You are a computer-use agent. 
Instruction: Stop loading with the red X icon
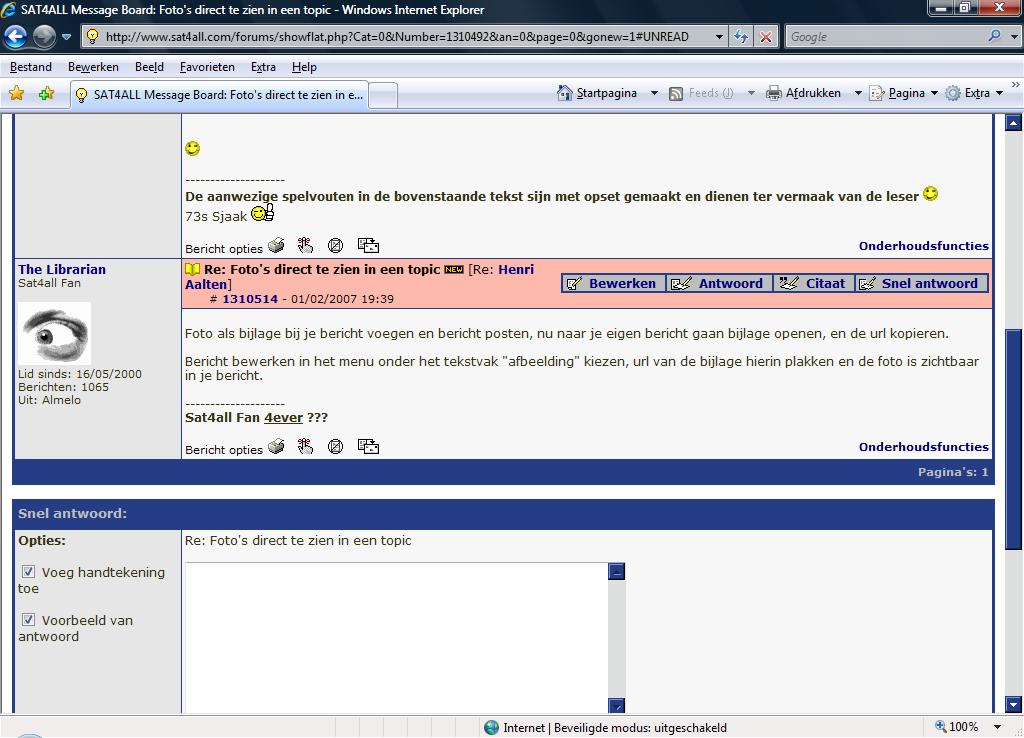pos(765,37)
